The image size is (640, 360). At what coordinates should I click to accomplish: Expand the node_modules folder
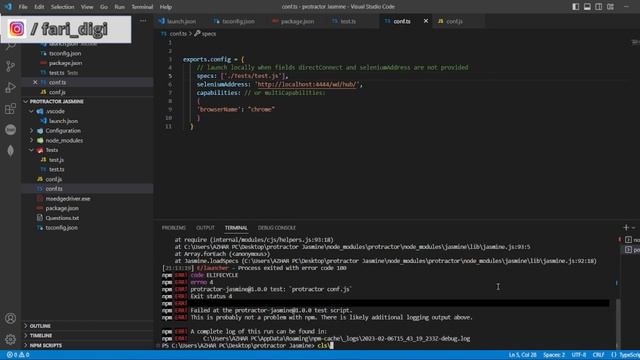pos(88,140)
